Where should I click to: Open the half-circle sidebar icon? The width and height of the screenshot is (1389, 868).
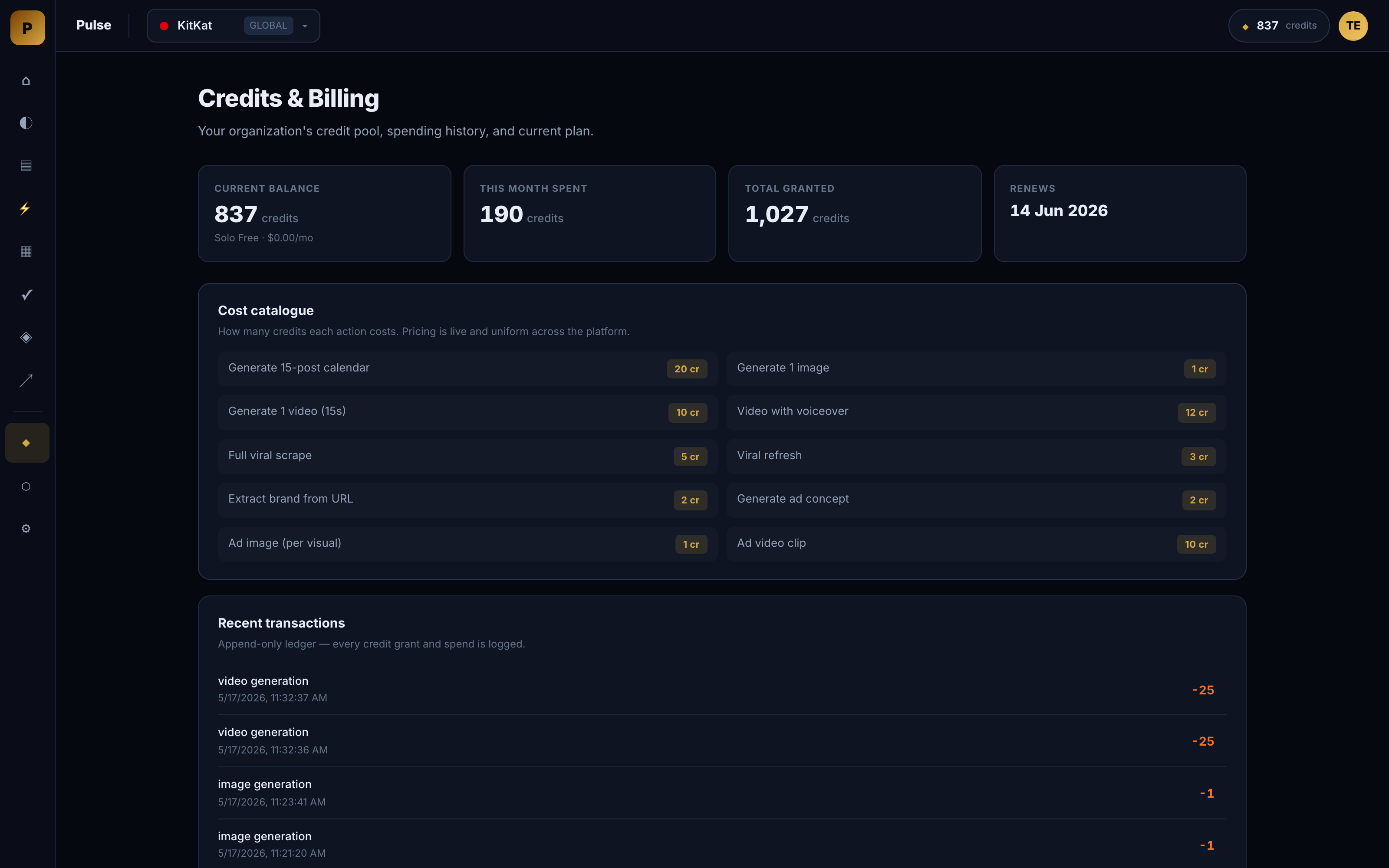26,123
